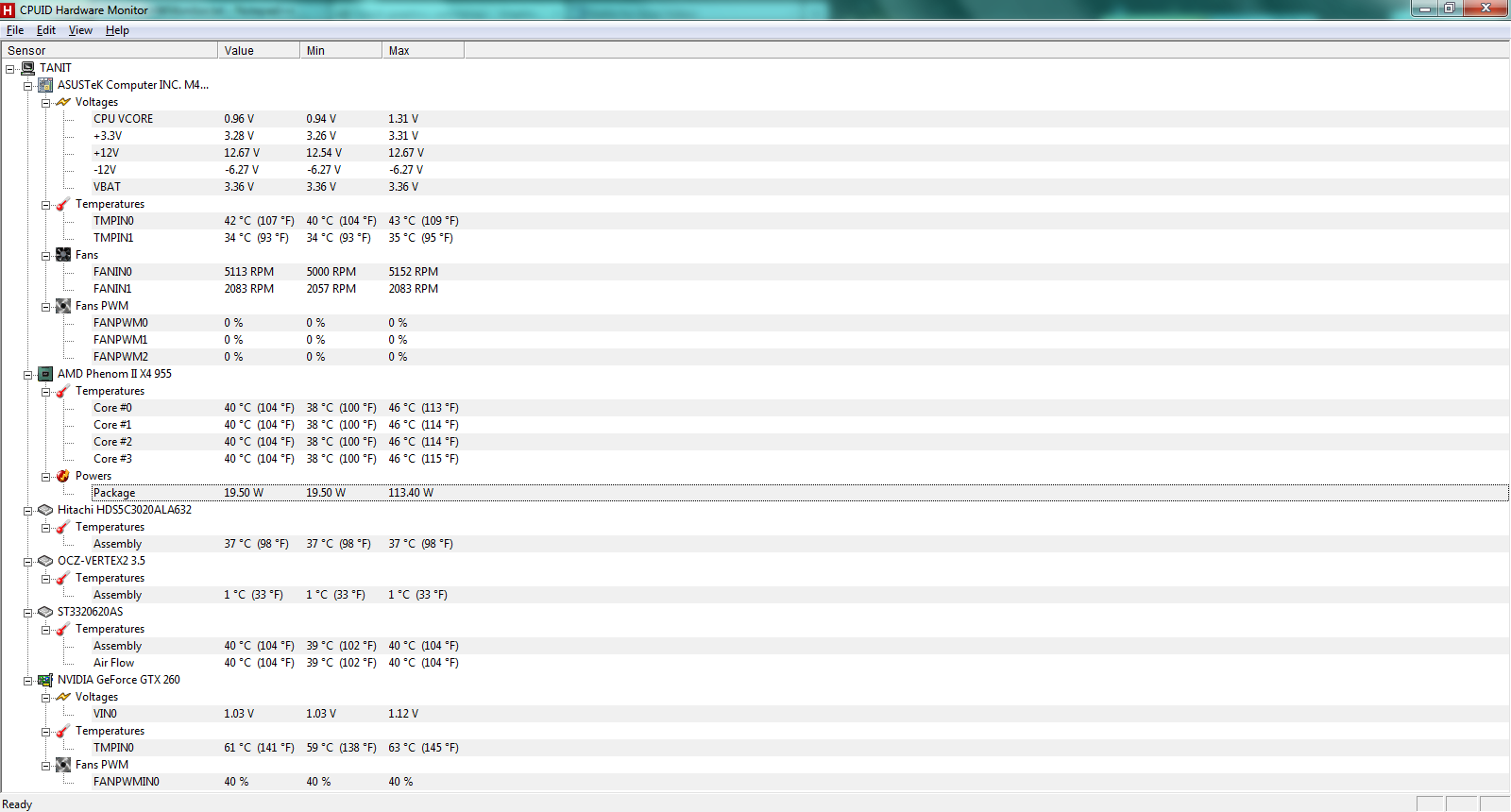Click the Sensor column header

pos(109,50)
